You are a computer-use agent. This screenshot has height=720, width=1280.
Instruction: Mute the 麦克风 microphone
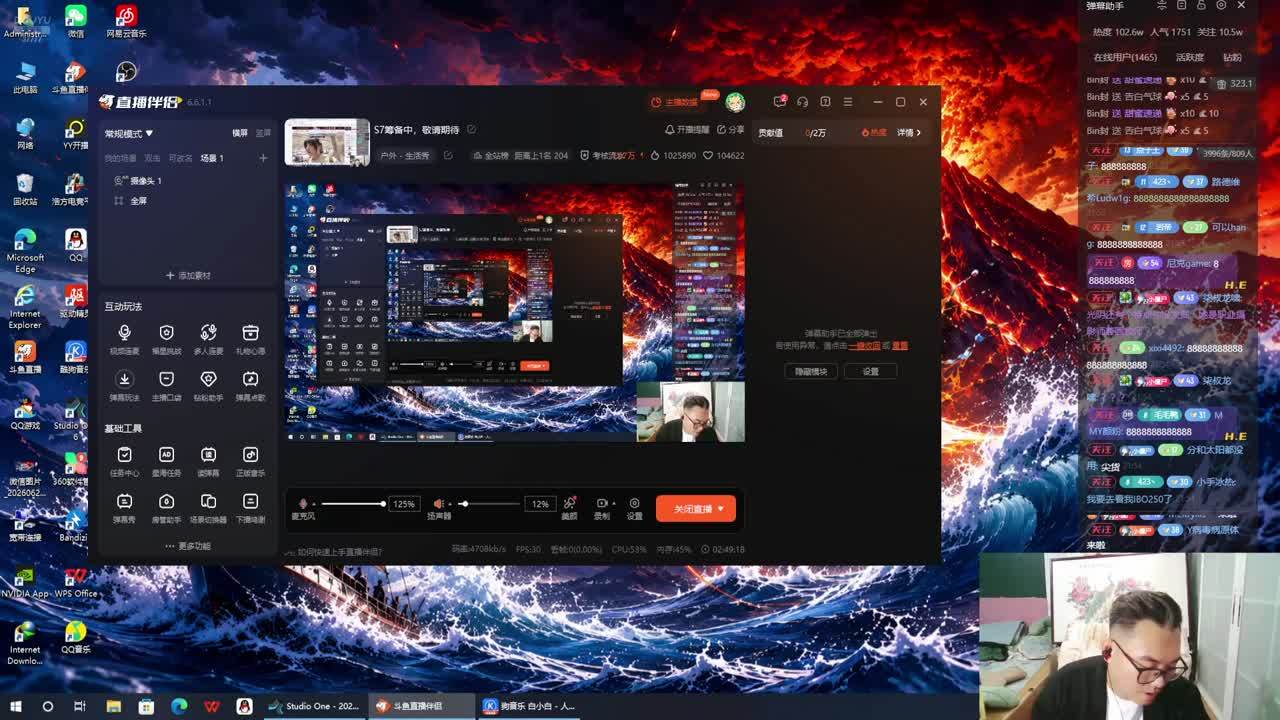[x=303, y=504]
